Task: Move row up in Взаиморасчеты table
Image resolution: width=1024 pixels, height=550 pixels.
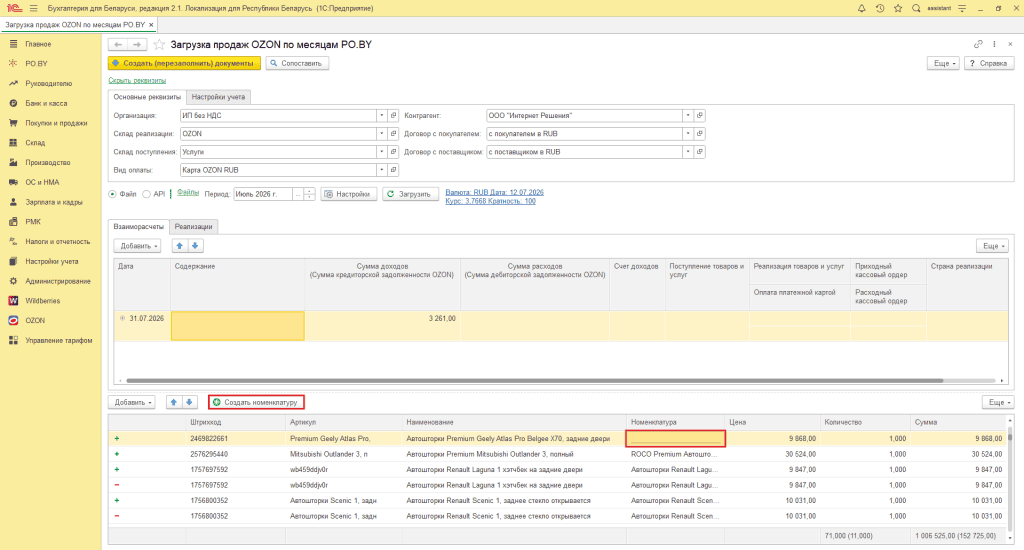Action: click(x=180, y=246)
